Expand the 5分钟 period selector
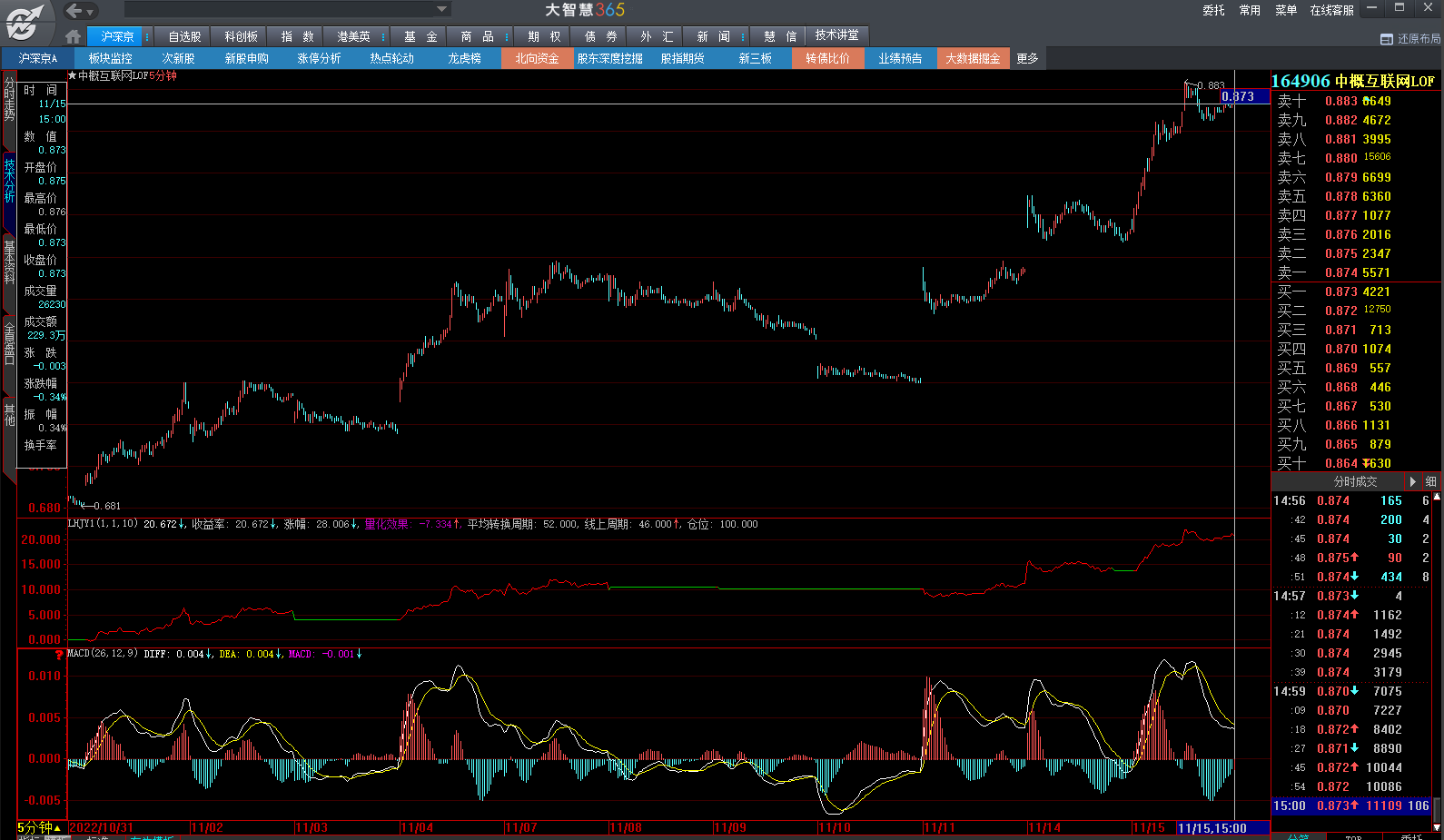This screenshot has height=840, width=1444. pyautogui.click(x=57, y=828)
